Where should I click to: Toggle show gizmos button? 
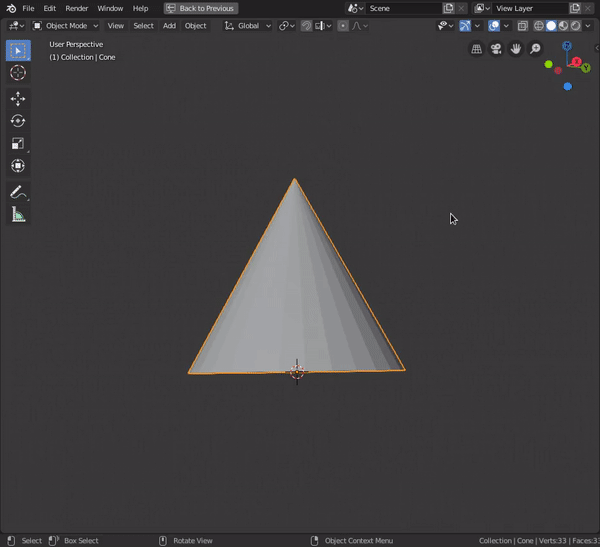coord(465,26)
